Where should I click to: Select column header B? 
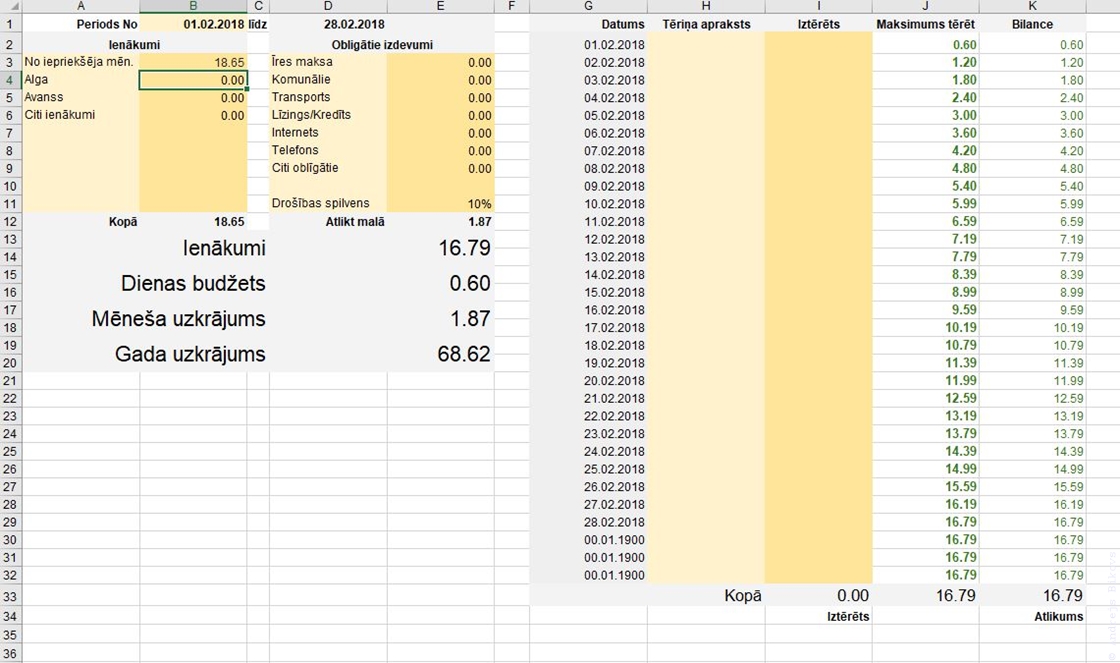tap(193, 7)
